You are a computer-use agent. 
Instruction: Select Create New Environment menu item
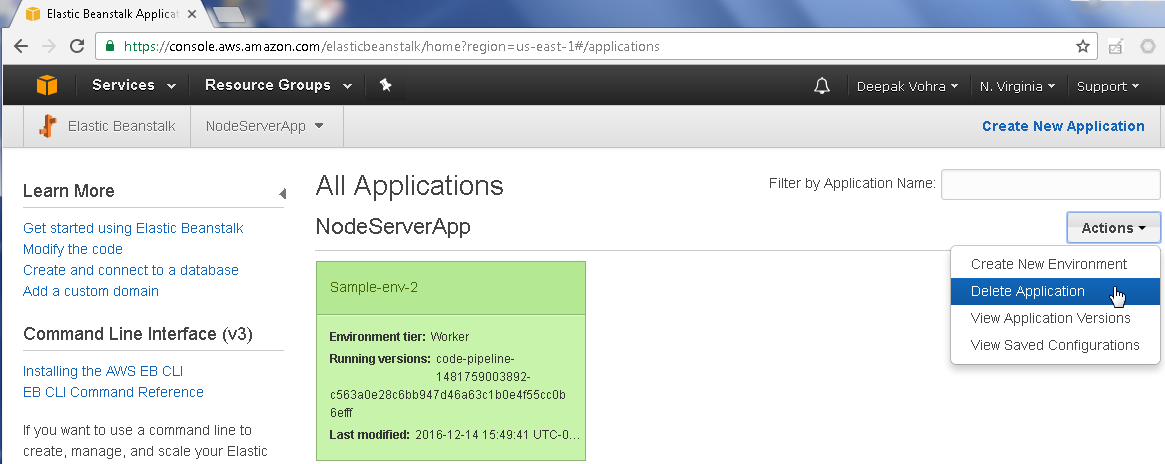(1055, 264)
